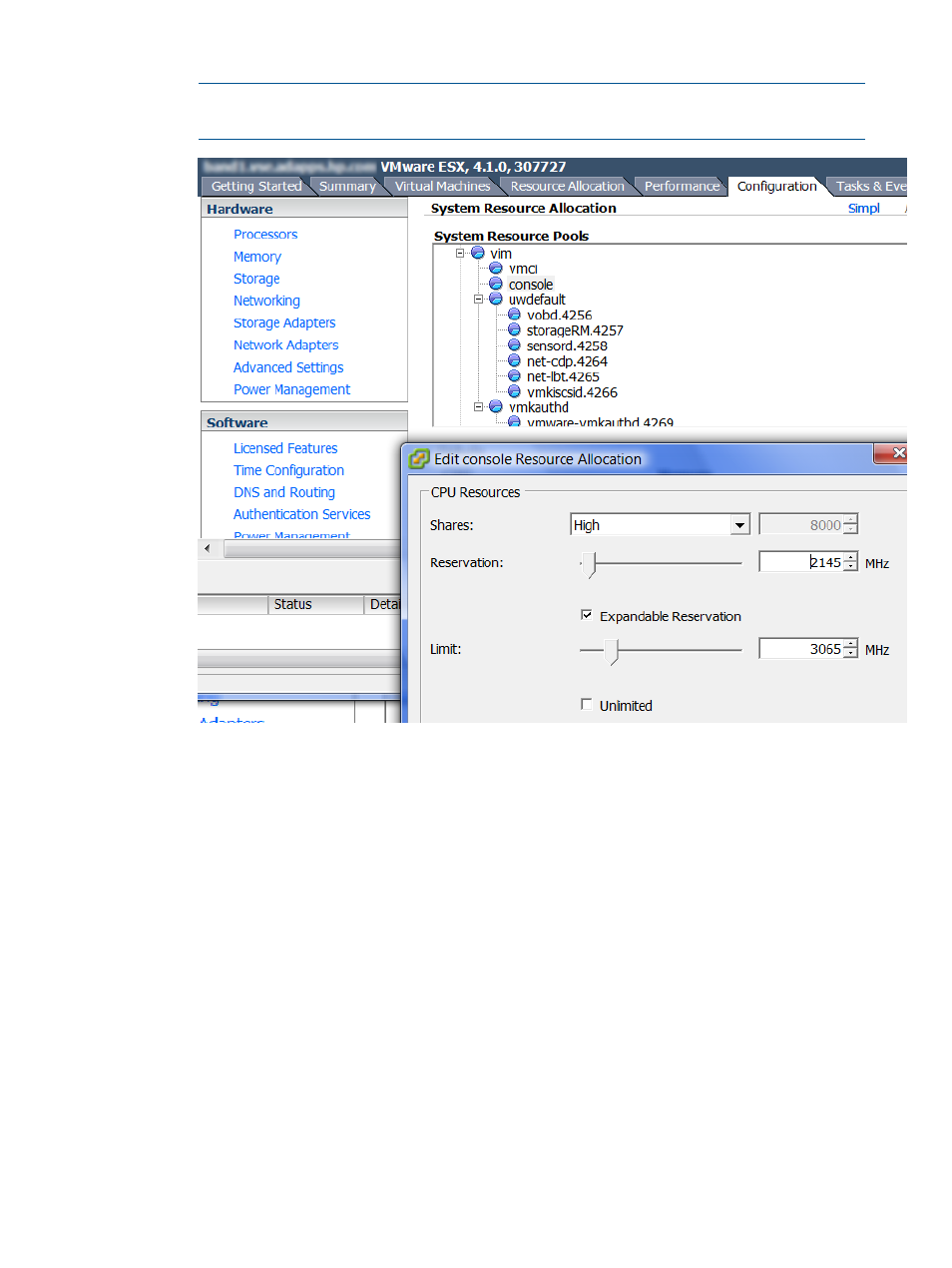Open the Network Adapters link

(x=286, y=344)
